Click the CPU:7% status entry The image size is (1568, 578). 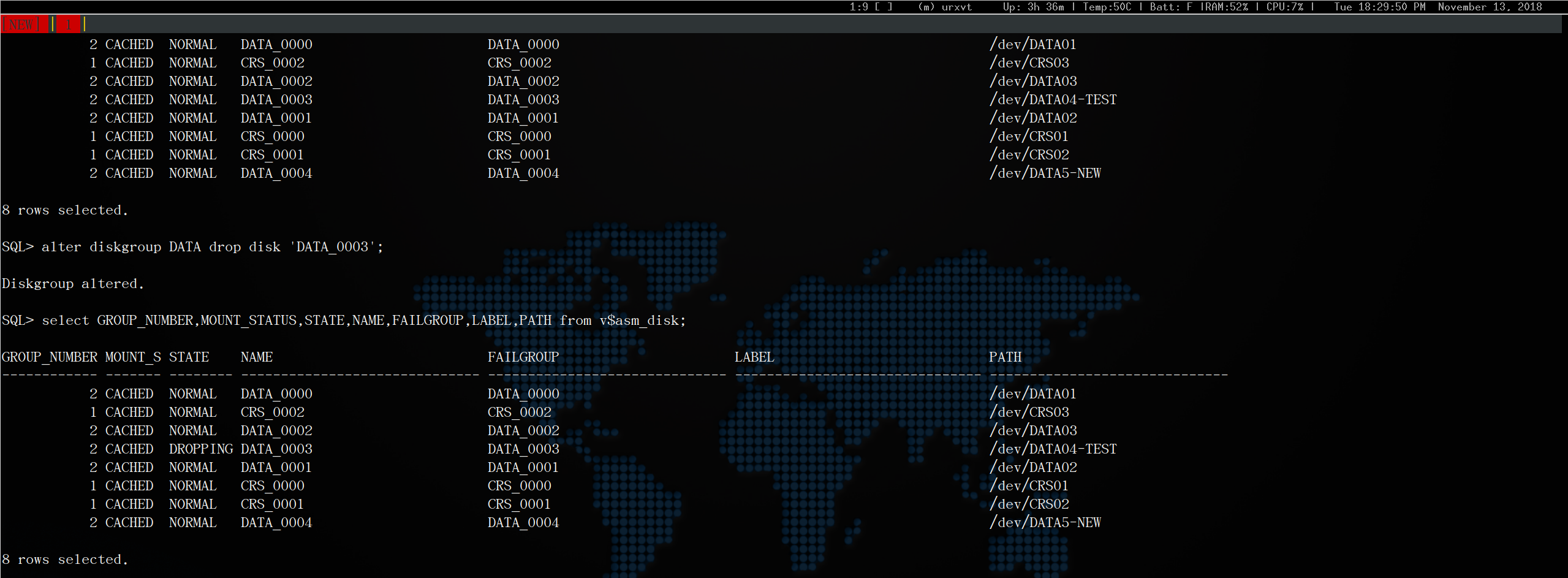click(1284, 7)
